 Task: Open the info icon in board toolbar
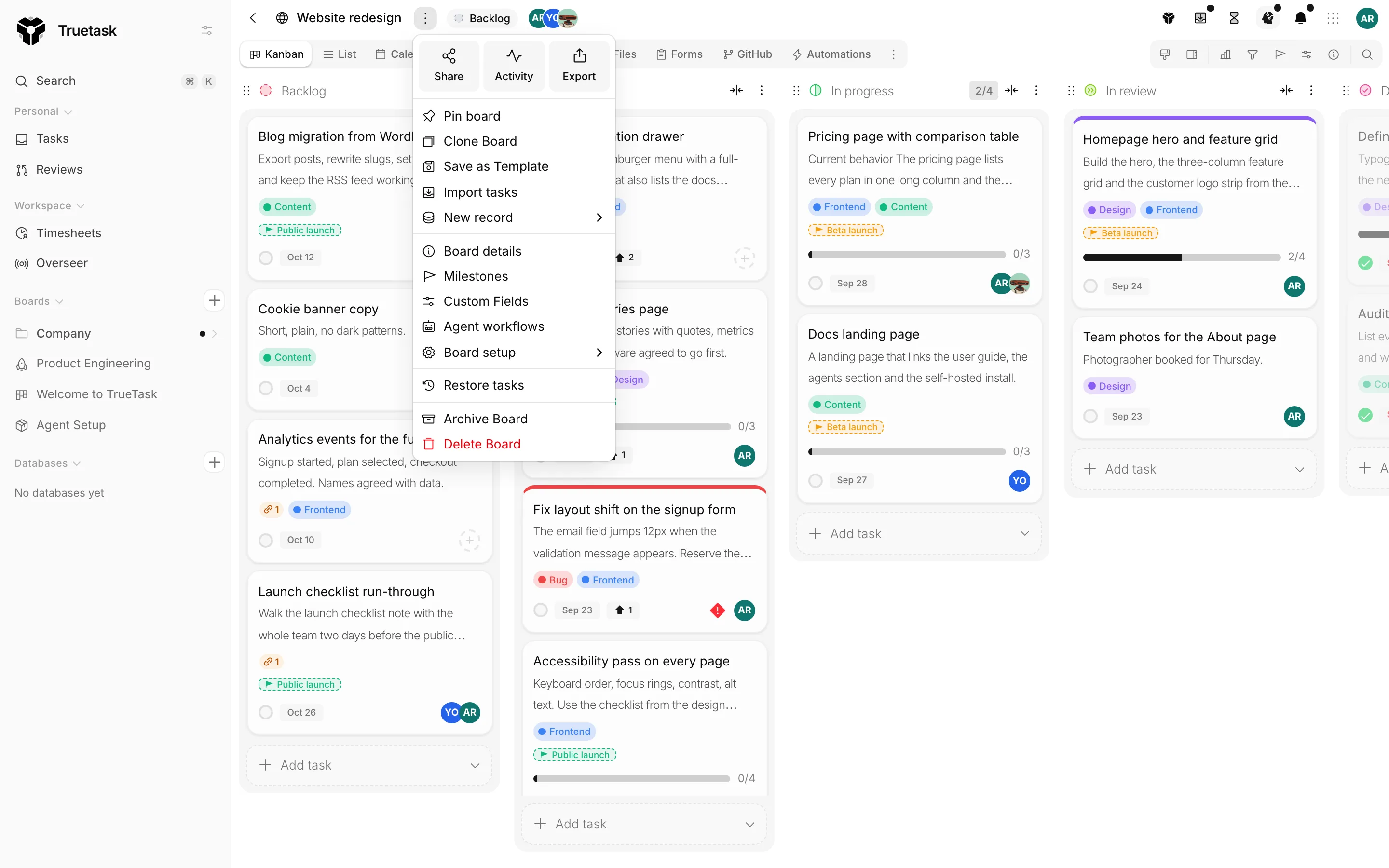(1334, 54)
